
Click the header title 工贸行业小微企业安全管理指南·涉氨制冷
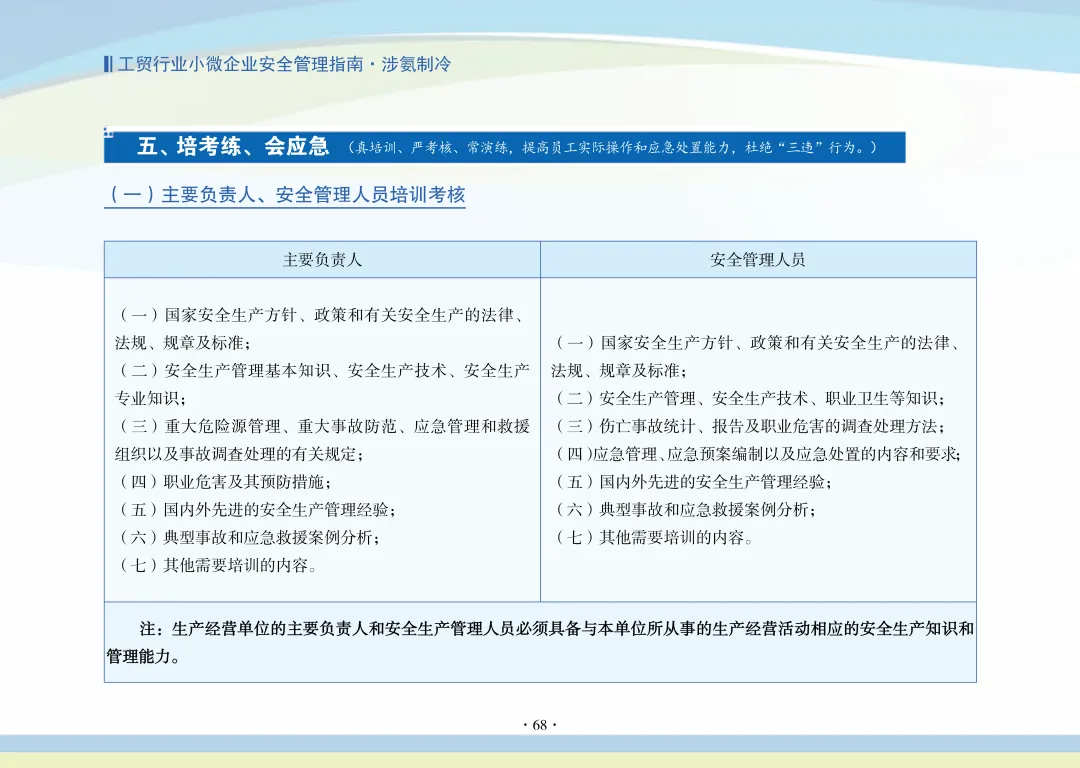pyautogui.click(x=284, y=64)
